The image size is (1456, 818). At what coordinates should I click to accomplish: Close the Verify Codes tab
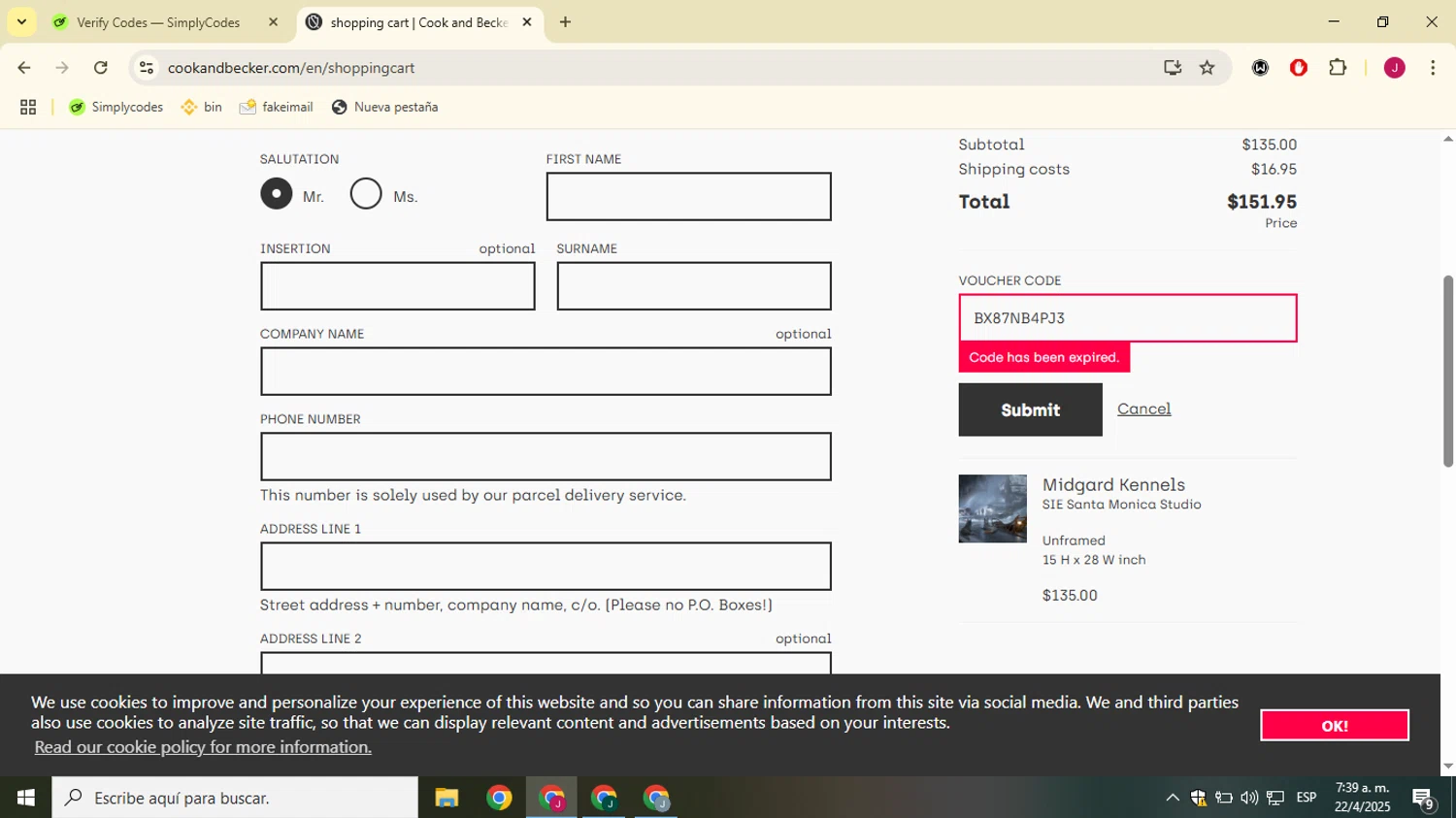click(273, 21)
